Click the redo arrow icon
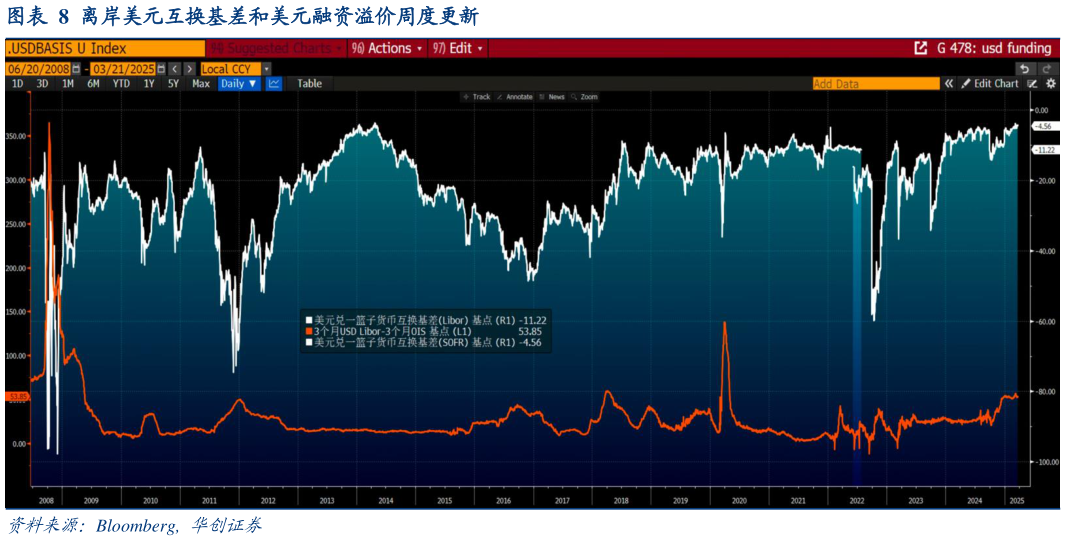This screenshot has height=541, width=1066. 1047,69
